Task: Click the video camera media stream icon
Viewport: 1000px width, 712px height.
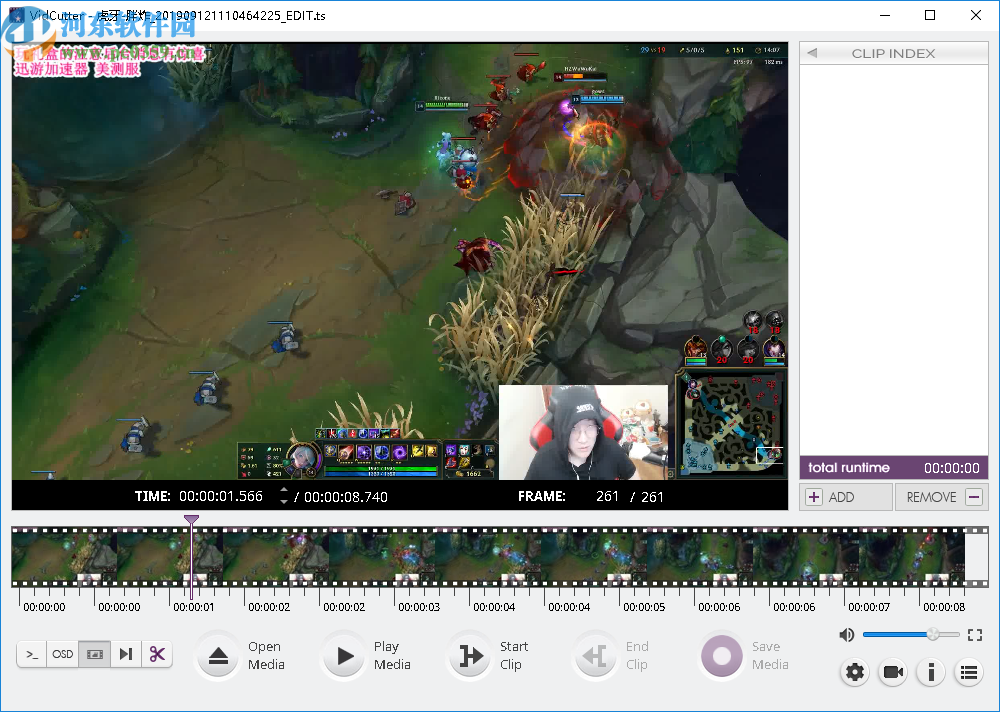Action: pyautogui.click(x=893, y=672)
